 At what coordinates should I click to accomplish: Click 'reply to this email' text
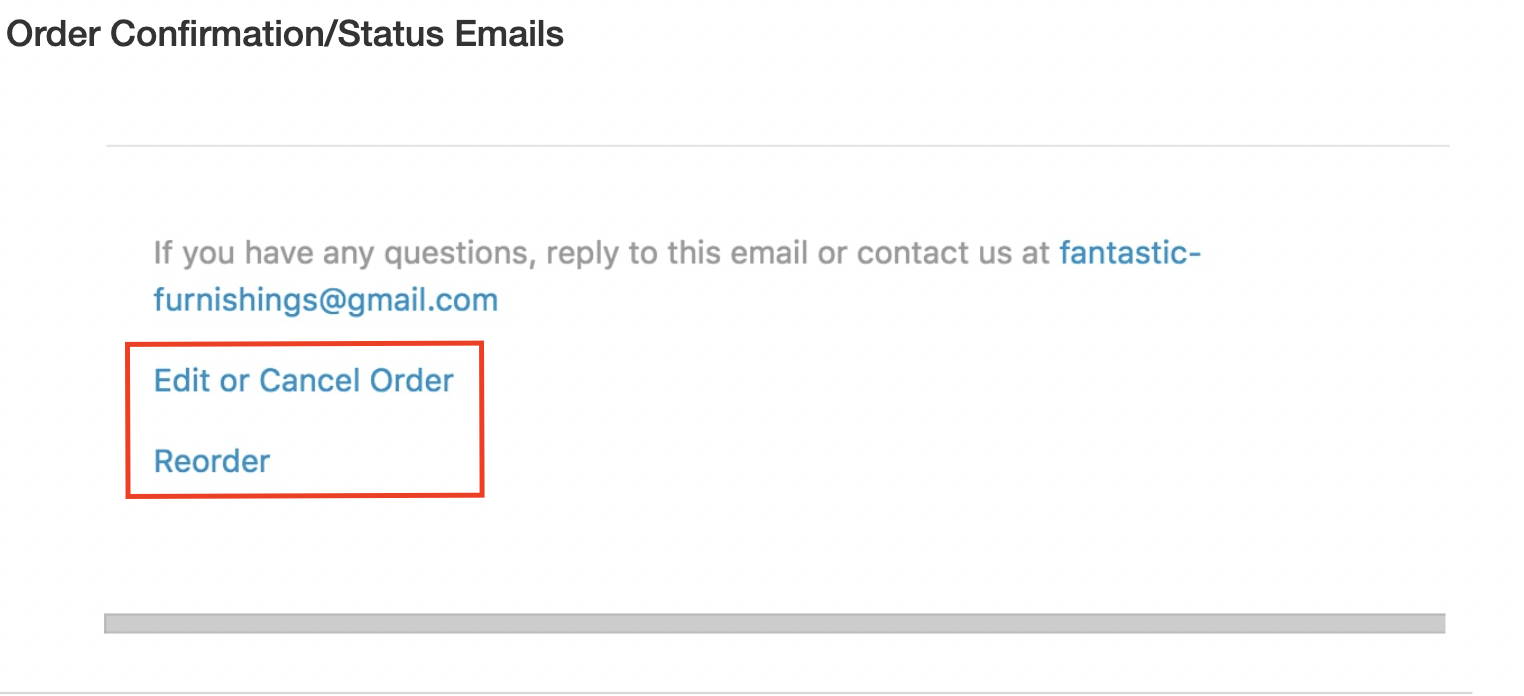click(x=677, y=253)
